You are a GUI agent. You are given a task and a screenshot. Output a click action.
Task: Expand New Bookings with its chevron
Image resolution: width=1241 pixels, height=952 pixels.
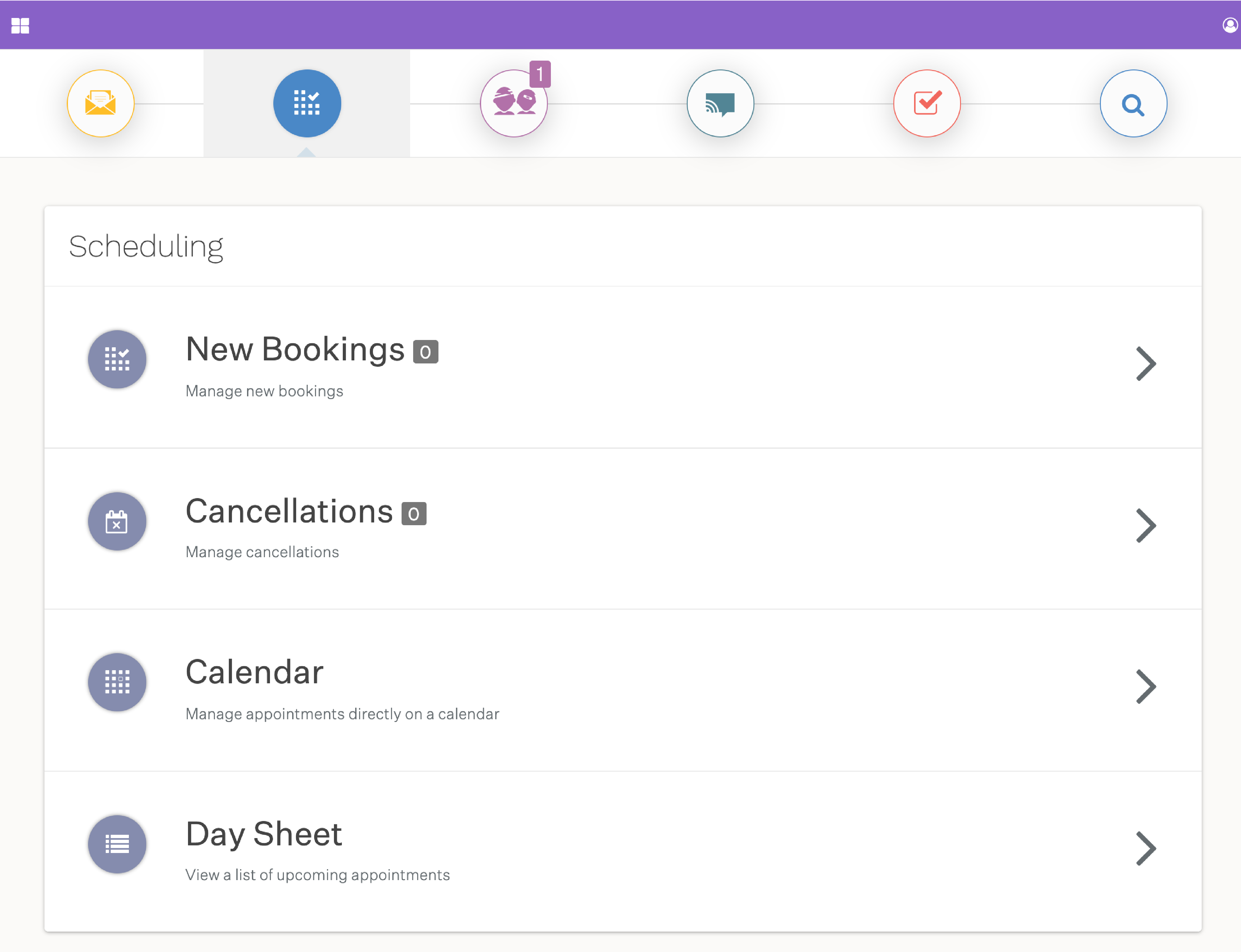click(1146, 364)
